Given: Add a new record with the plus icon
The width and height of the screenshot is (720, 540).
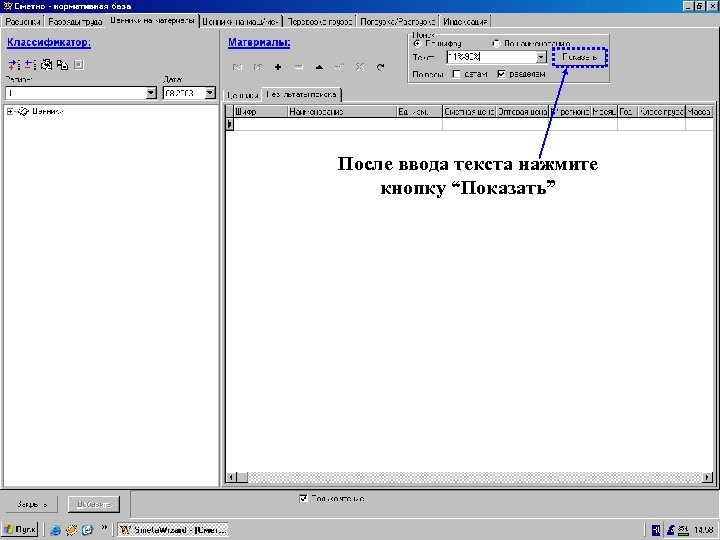Looking at the screenshot, I should coord(278,68).
